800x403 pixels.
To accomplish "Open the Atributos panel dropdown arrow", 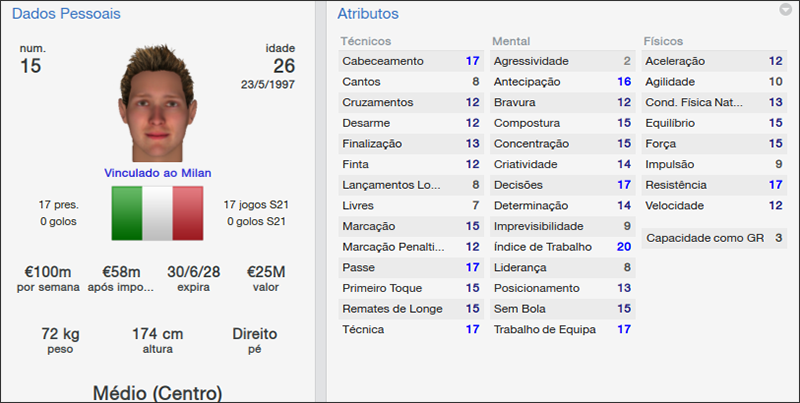I will 785,10.
